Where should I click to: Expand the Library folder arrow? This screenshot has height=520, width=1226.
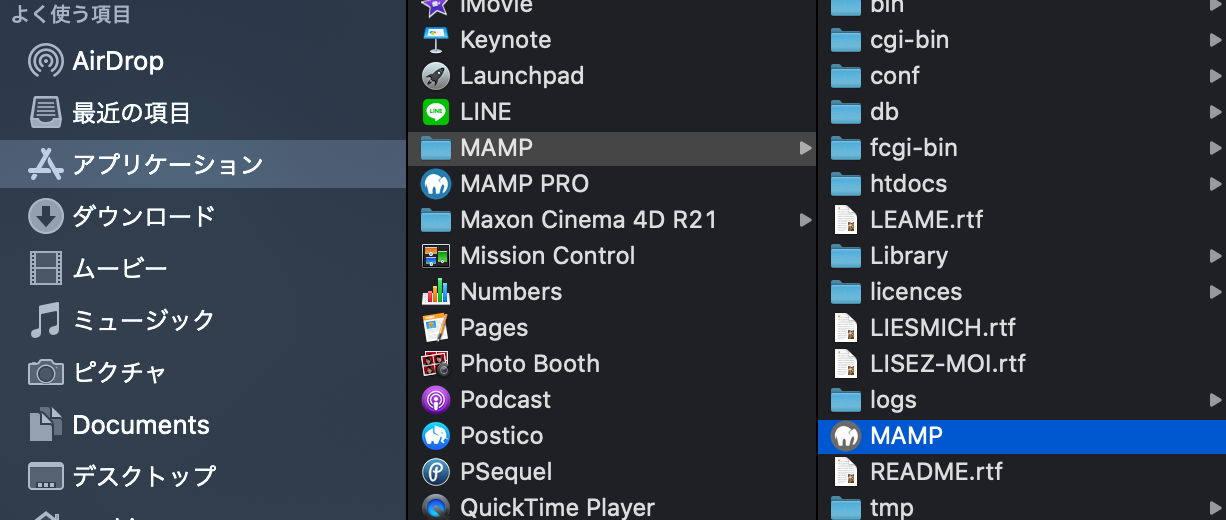coord(1215,256)
